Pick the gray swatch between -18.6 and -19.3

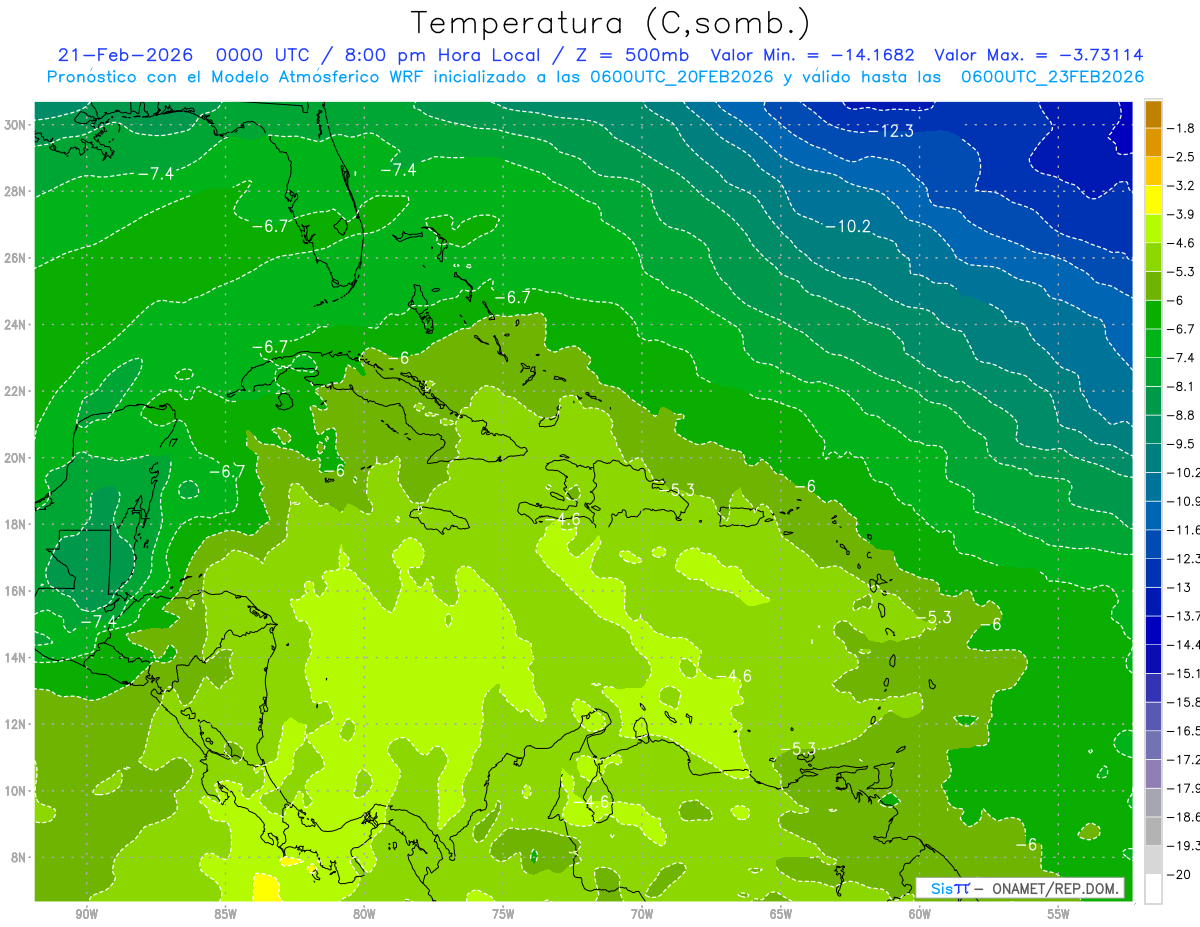tap(1153, 832)
